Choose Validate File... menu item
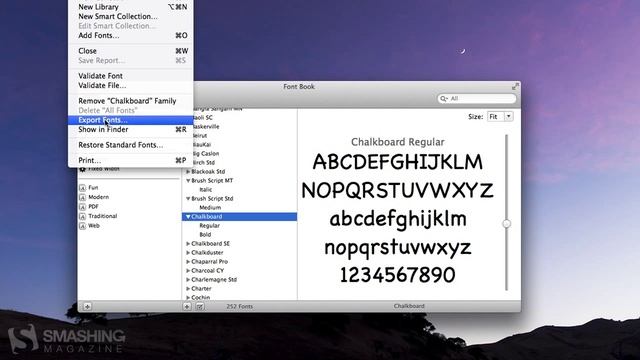The image size is (640, 360). pyautogui.click(x=131, y=85)
